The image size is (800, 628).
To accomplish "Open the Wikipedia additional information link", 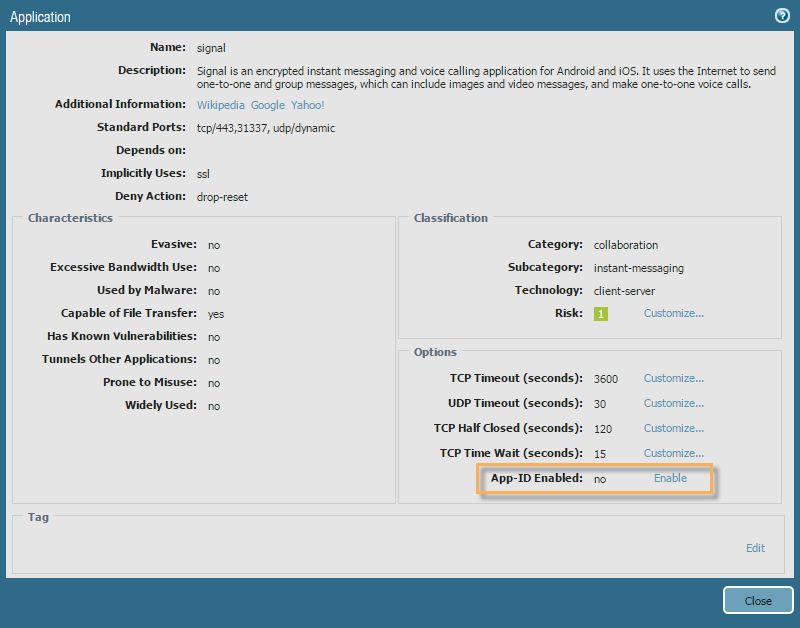I will tap(220, 105).
